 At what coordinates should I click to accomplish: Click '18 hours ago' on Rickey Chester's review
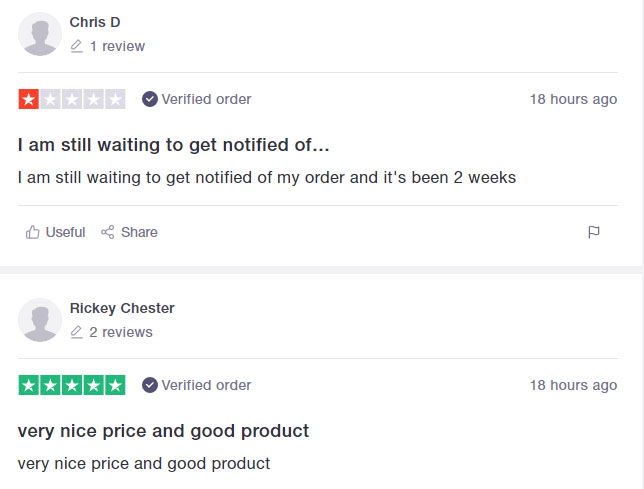(573, 385)
